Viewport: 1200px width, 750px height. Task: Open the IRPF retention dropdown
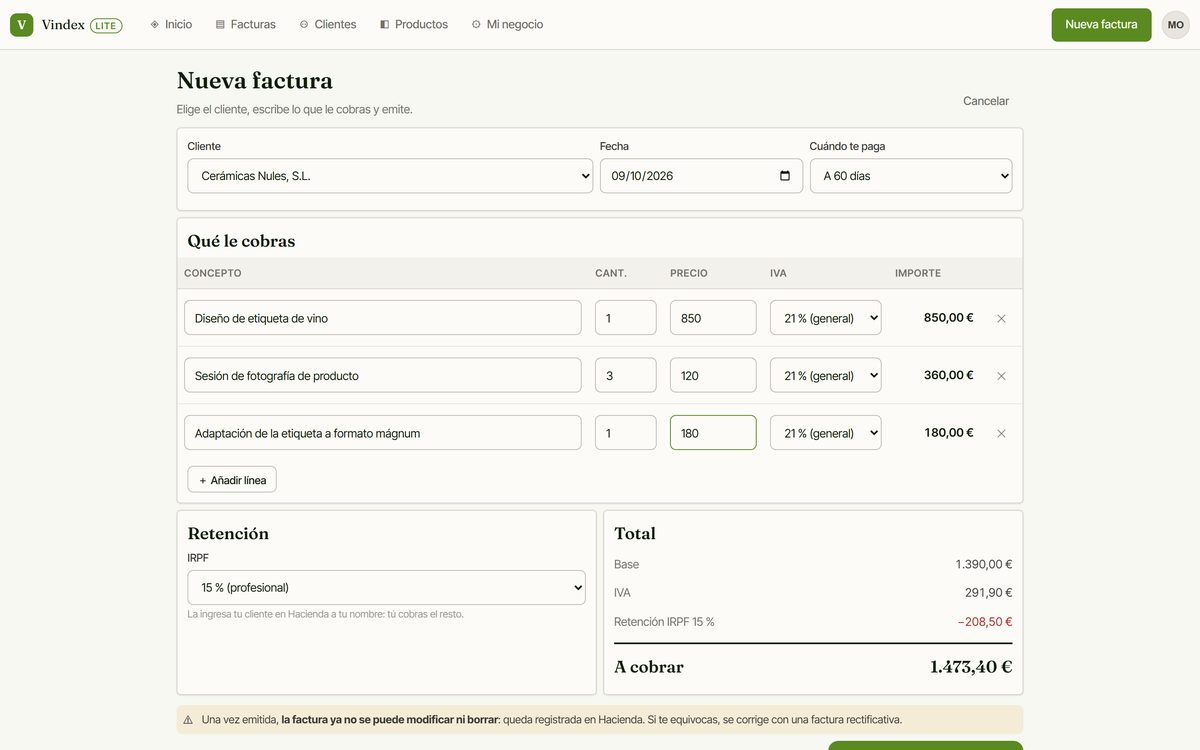click(x=387, y=587)
